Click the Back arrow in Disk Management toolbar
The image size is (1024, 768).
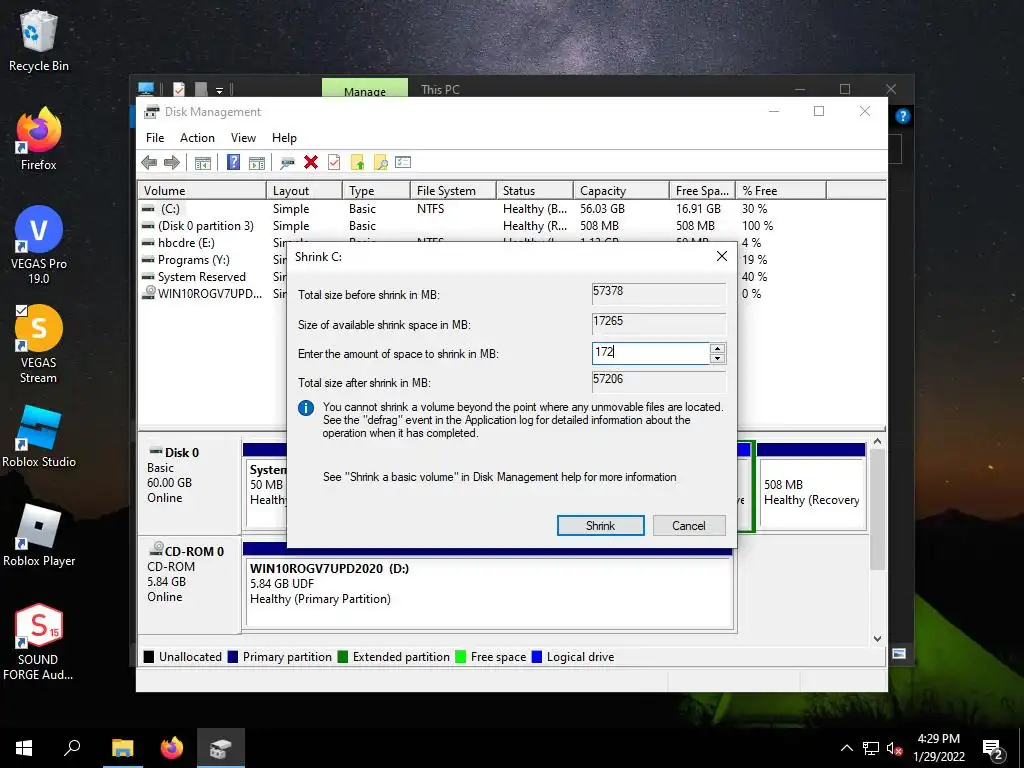coord(149,163)
